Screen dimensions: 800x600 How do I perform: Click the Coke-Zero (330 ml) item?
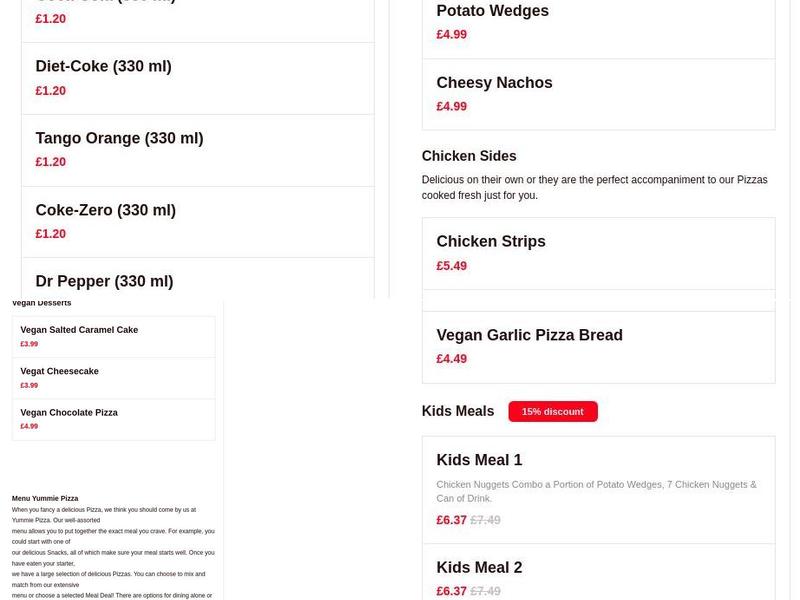click(x=105, y=210)
